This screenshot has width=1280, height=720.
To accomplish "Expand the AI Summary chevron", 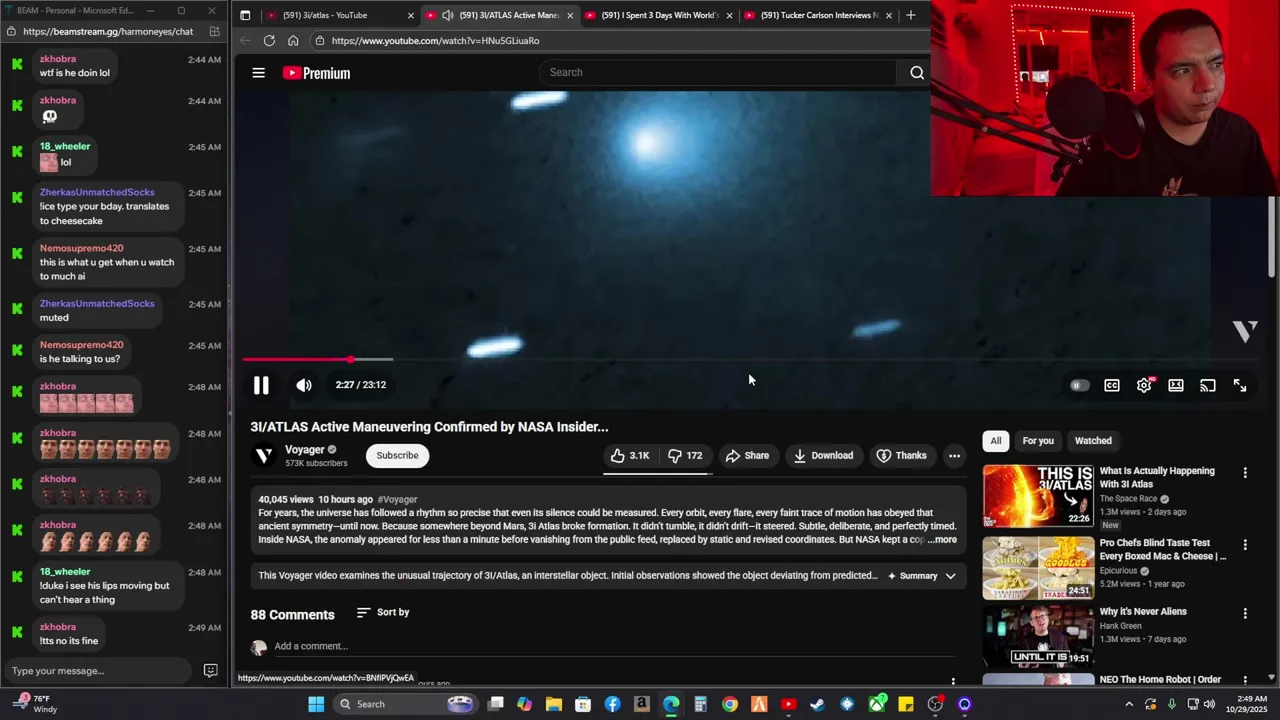I will [950, 576].
